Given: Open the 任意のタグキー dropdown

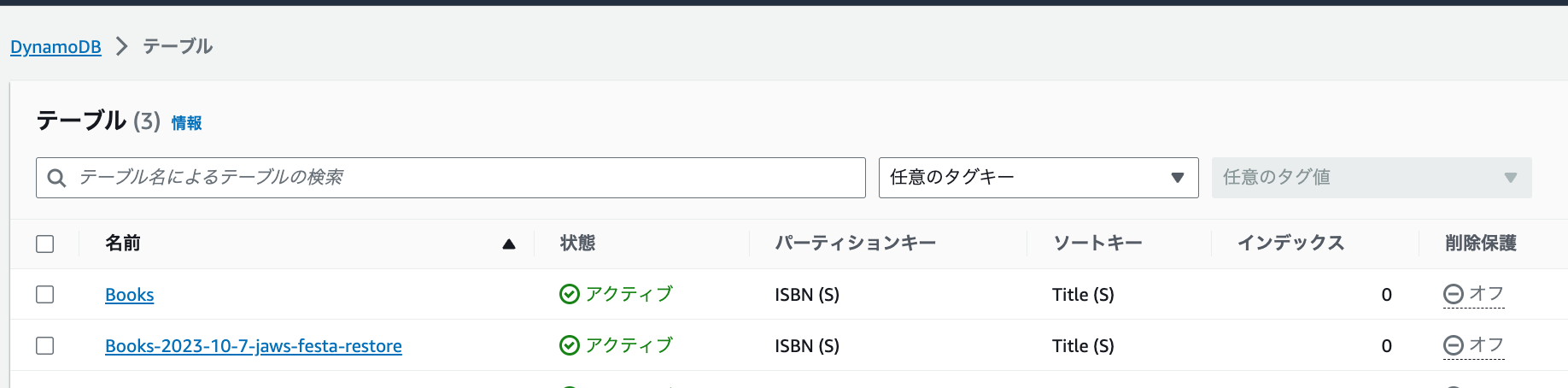Looking at the screenshot, I should pyautogui.click(x=1039, y=178).
